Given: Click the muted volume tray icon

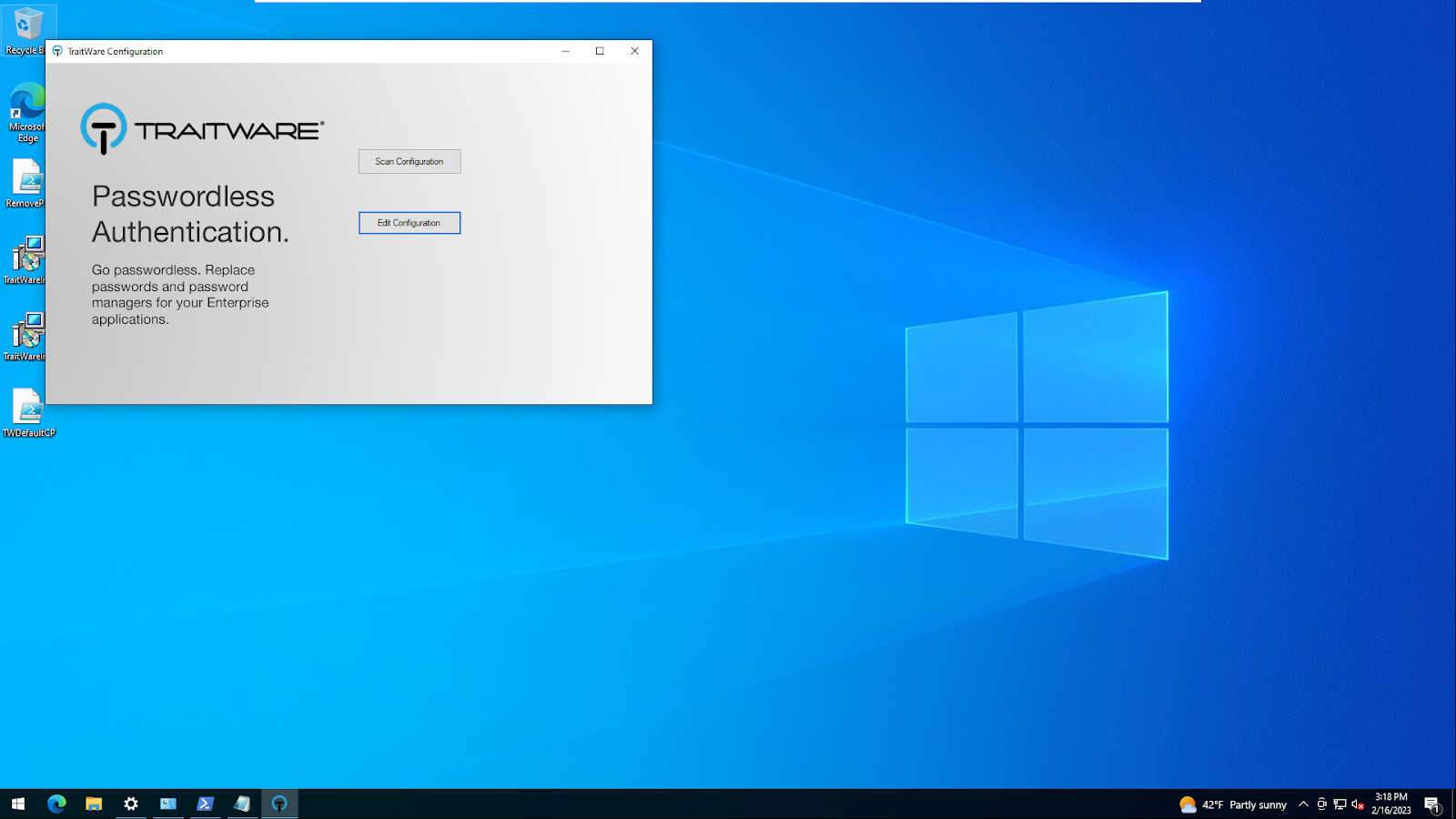Looking at the screenshot, I should coord(1358,804).
